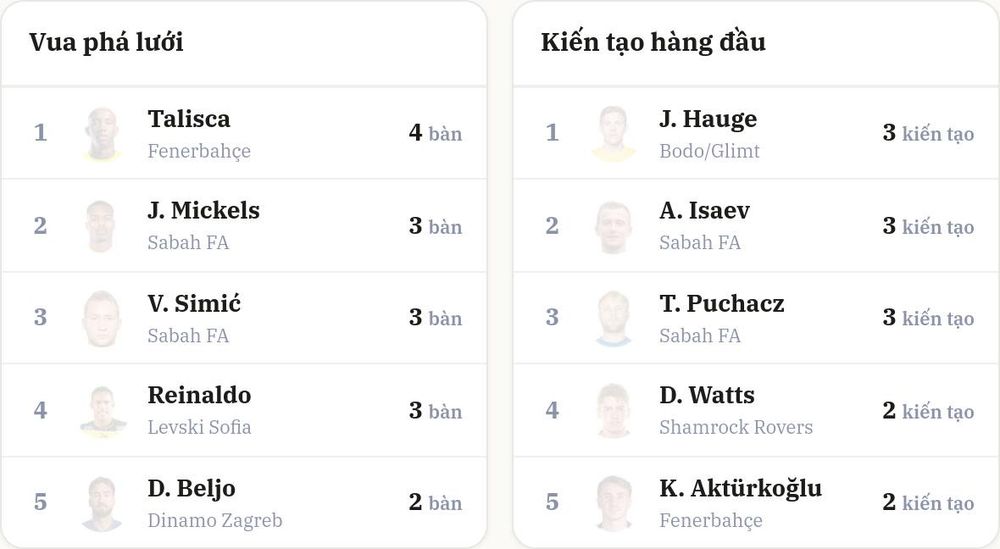
Task: Click Dinamo Zagreb under D. Beljo
Action: 215,520
